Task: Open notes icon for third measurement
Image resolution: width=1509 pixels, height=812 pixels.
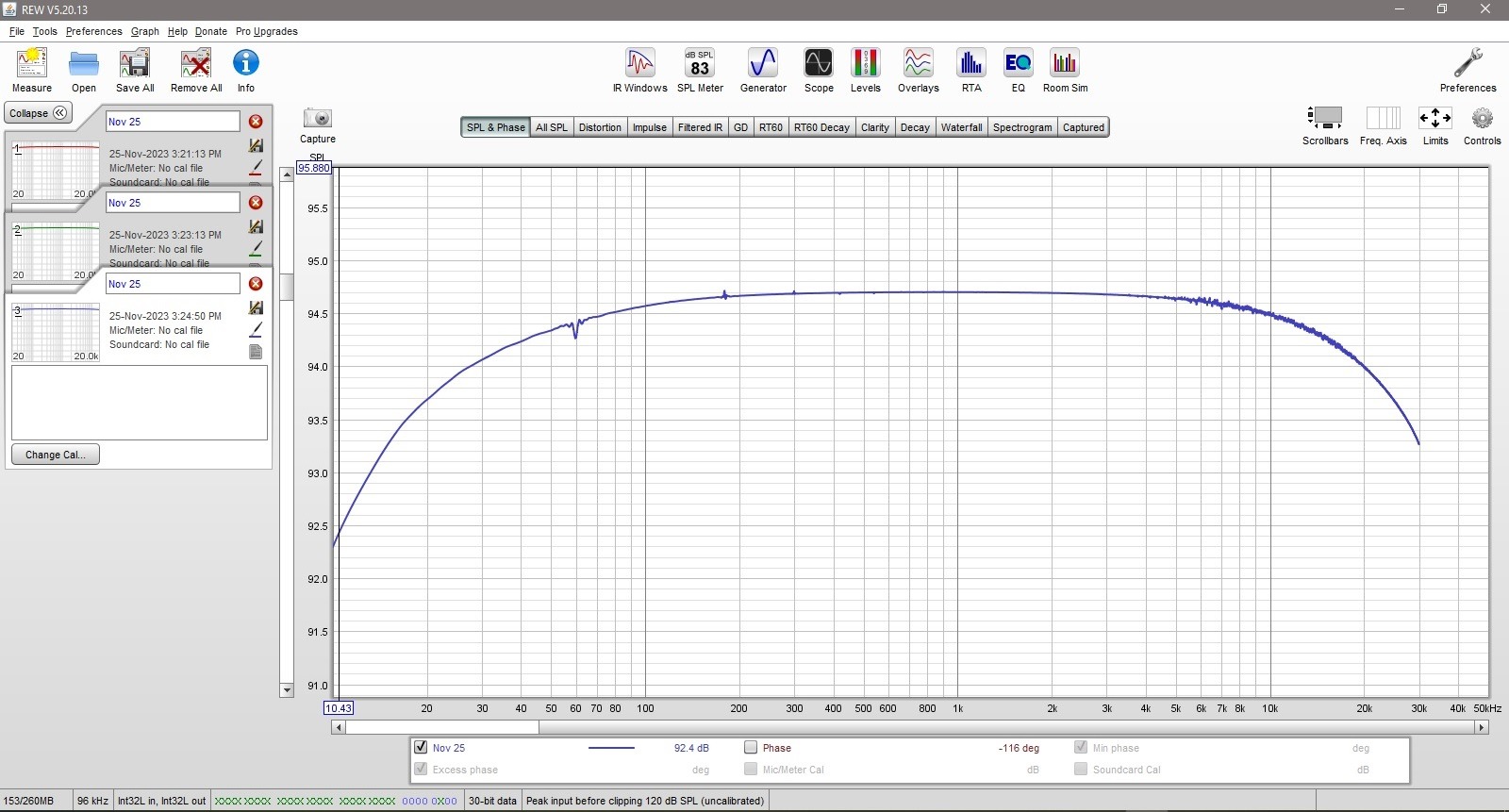Action: coord(256,352)
